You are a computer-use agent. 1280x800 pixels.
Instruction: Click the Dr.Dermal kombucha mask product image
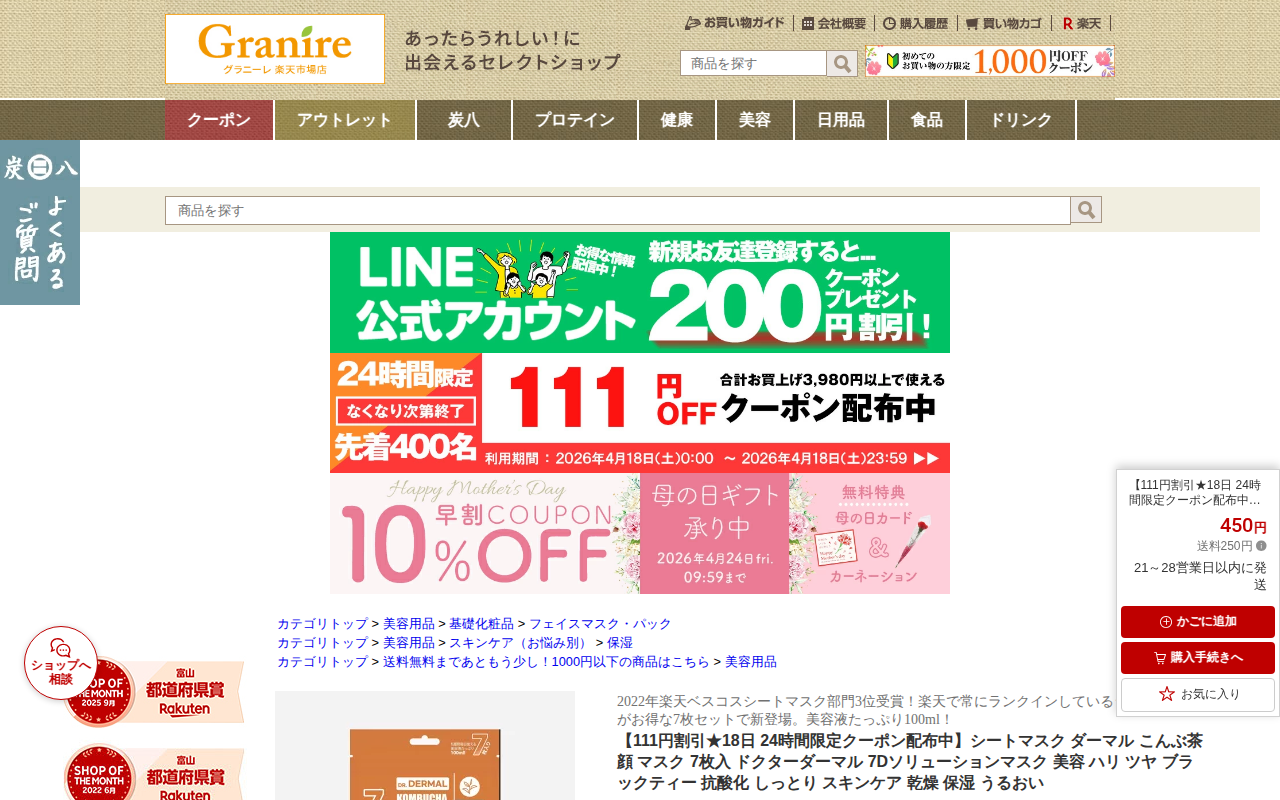pos(425,746)
